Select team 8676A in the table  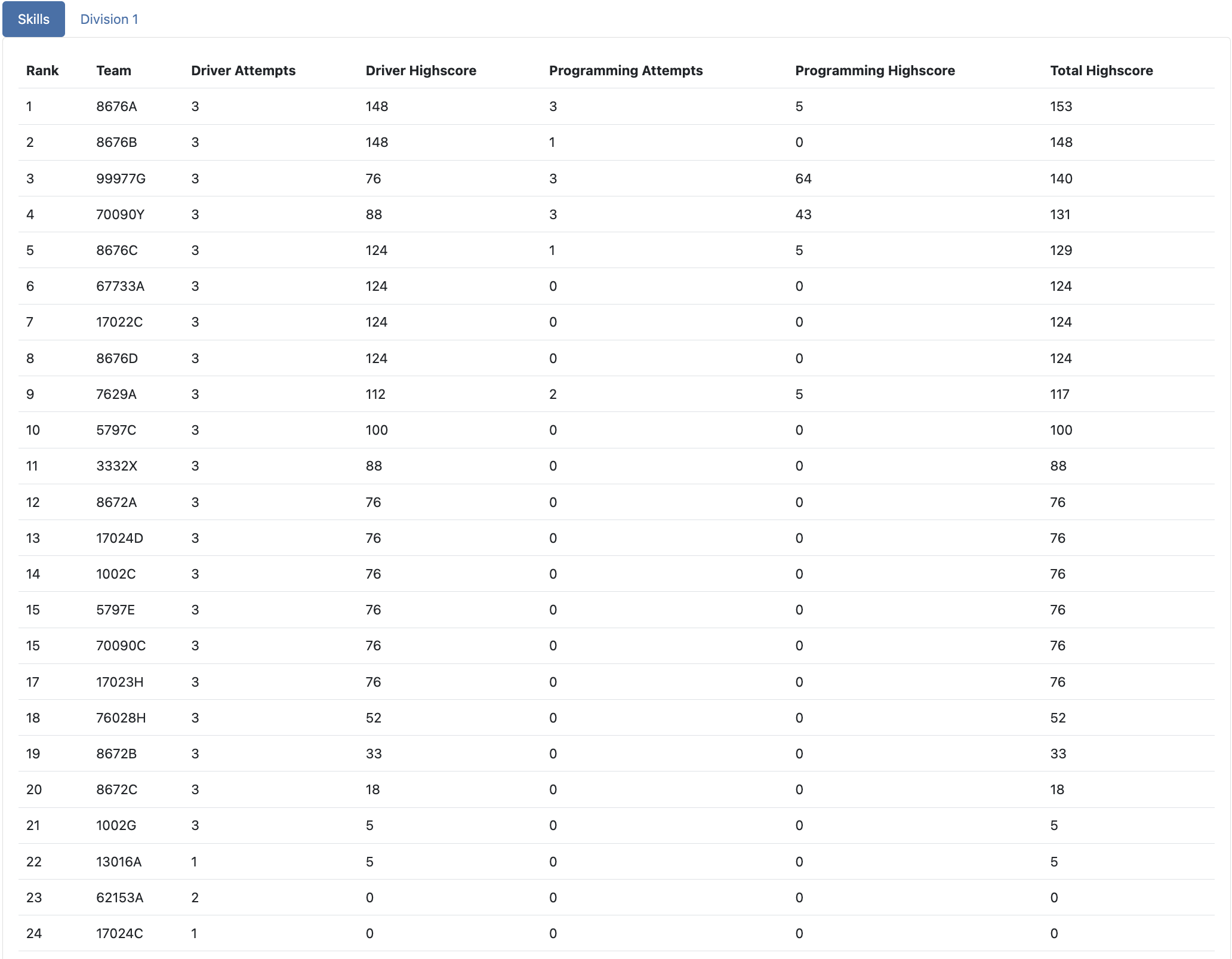pyautogui.click(x=116, y=106)
